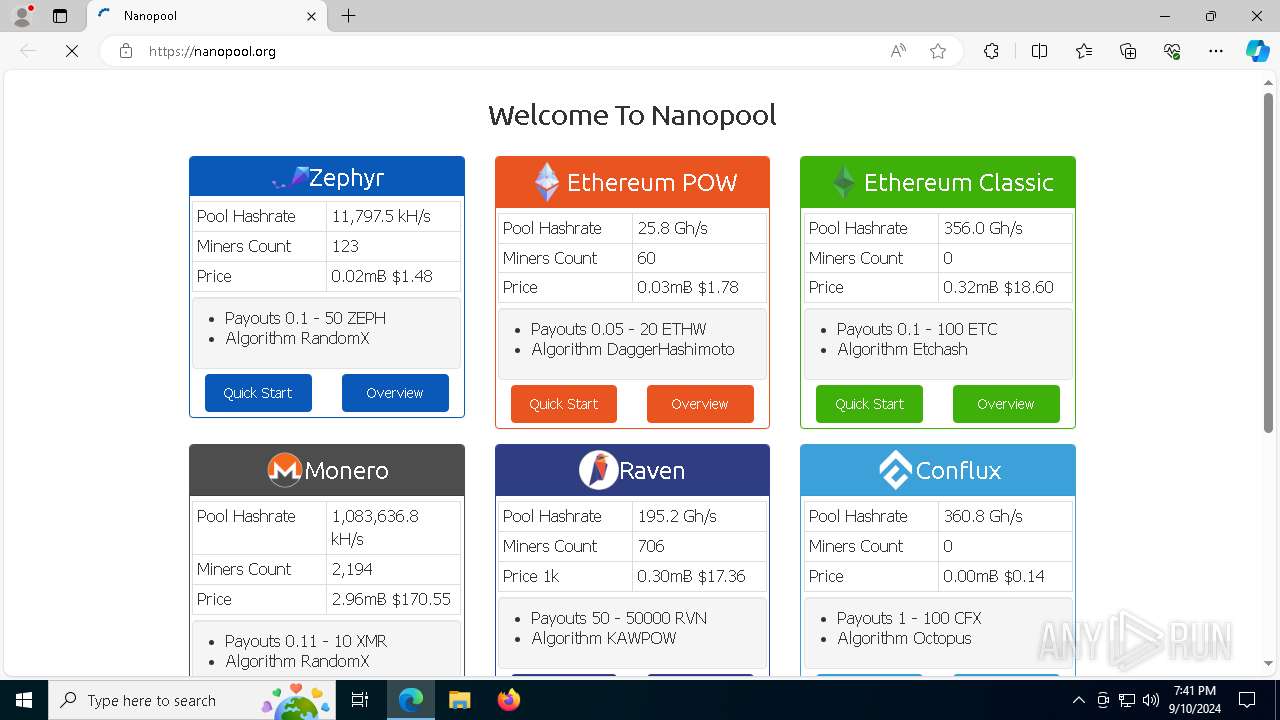Click 'Payouts 50 - 50000 RVN' text
Viewport: 1280px width, 720px height.
(619, 618)
